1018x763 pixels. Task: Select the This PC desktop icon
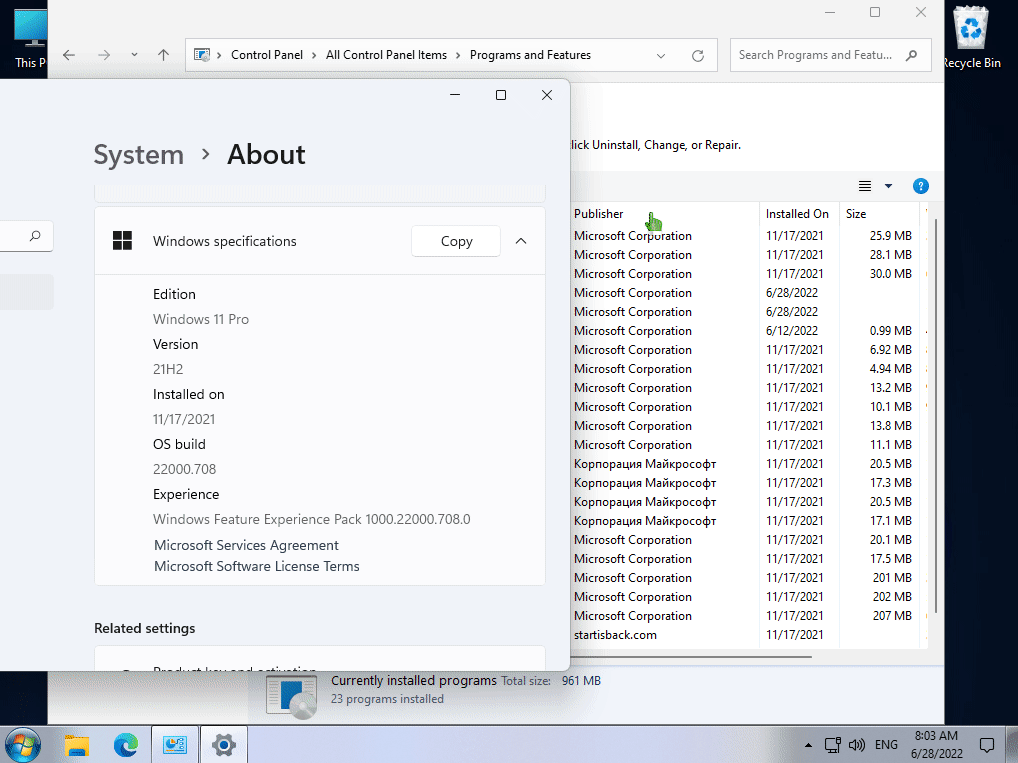tap(30, 38)
